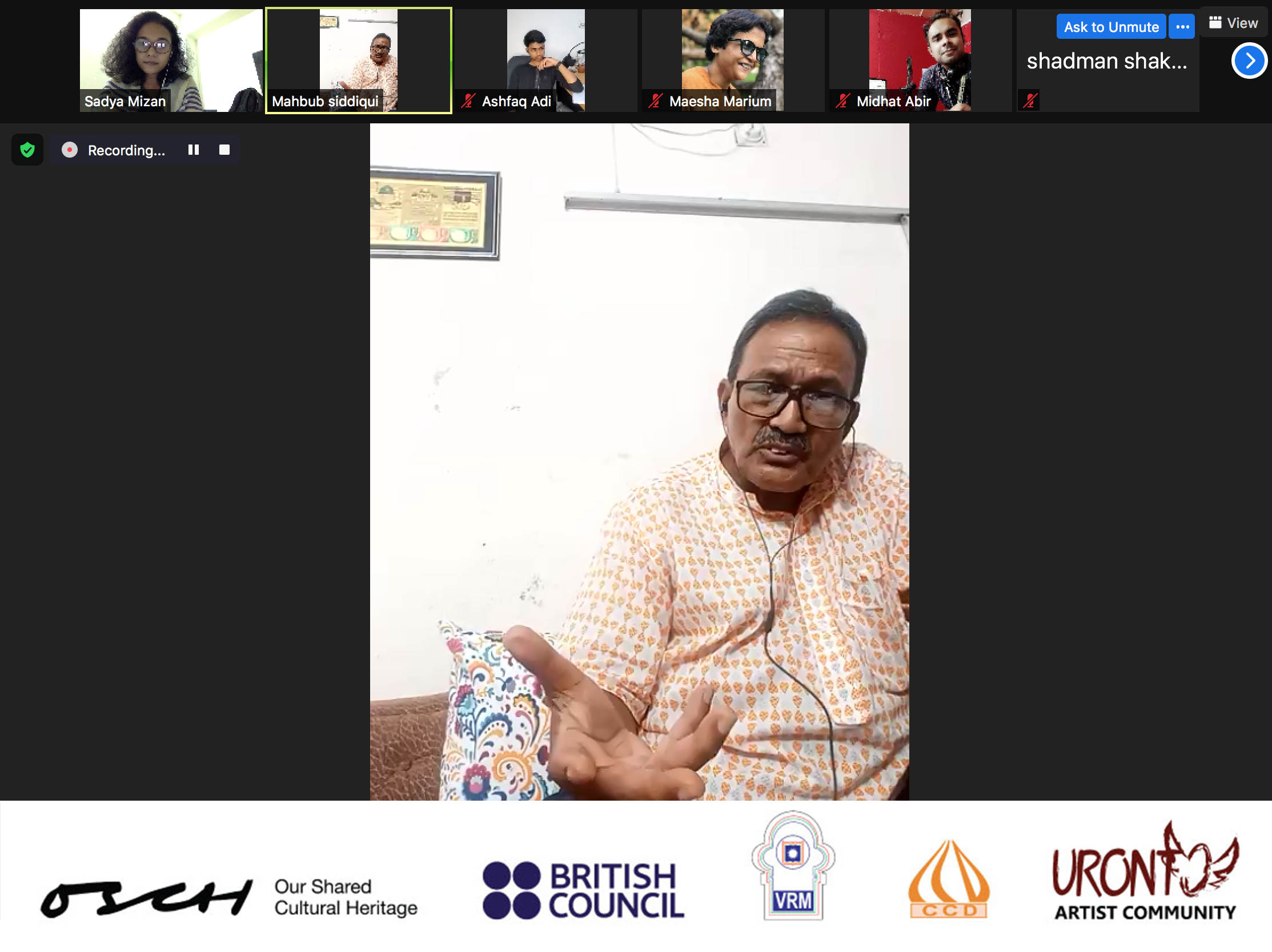Image resolution: width=1272 pixels, height=952 pixels.
Task: Show next page of participants arrow
Action: [x=1249, y=61]
